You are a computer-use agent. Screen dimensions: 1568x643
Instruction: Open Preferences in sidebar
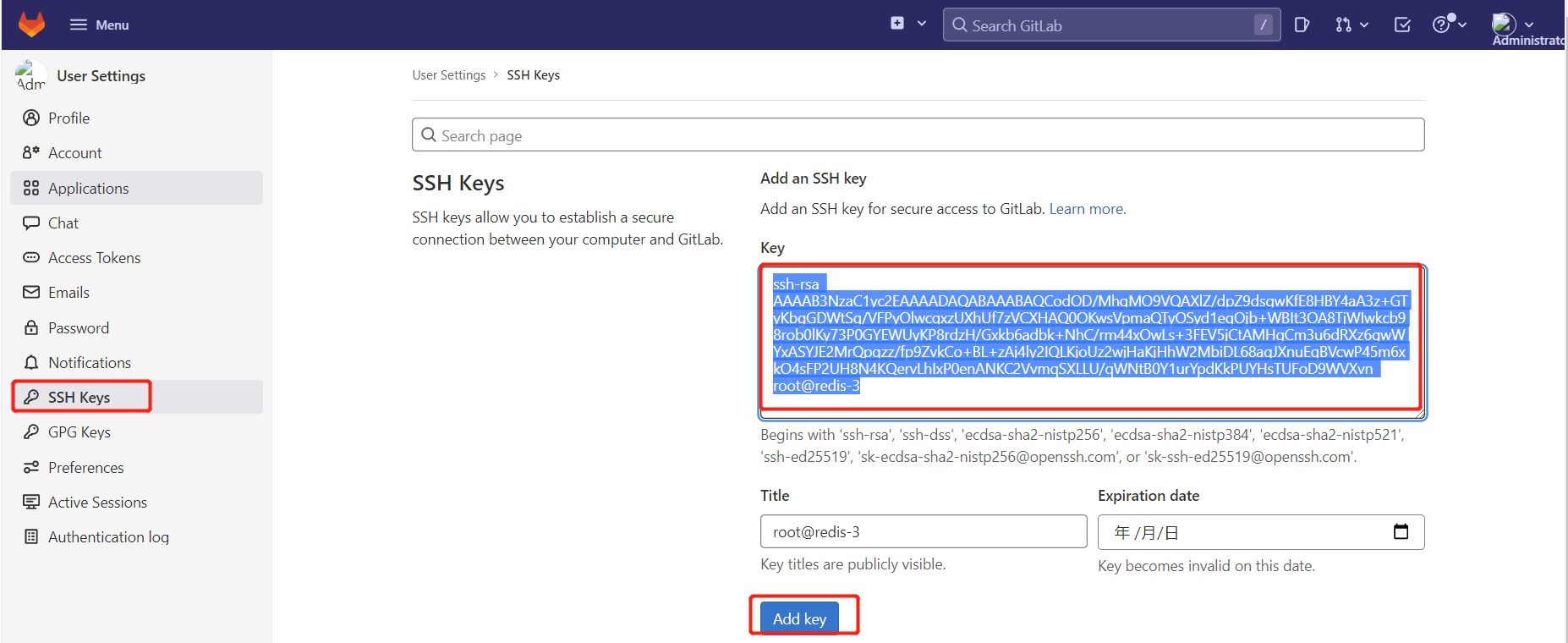pos(137,467)
